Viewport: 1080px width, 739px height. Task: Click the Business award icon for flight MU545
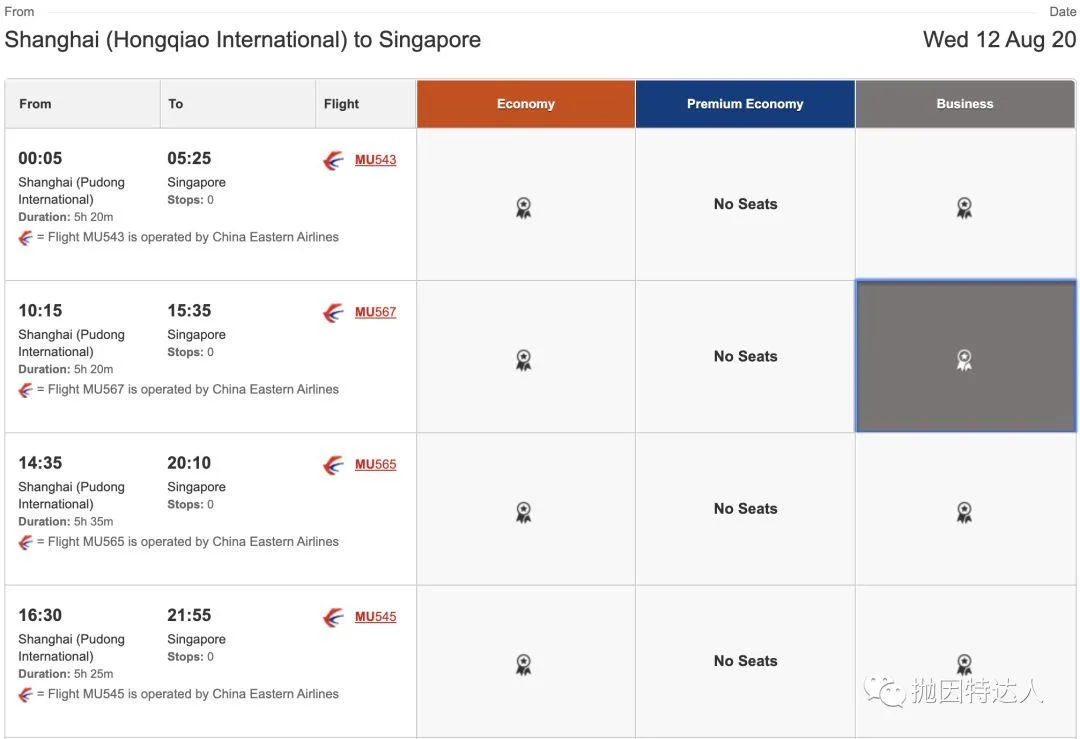tap(964, 663)
